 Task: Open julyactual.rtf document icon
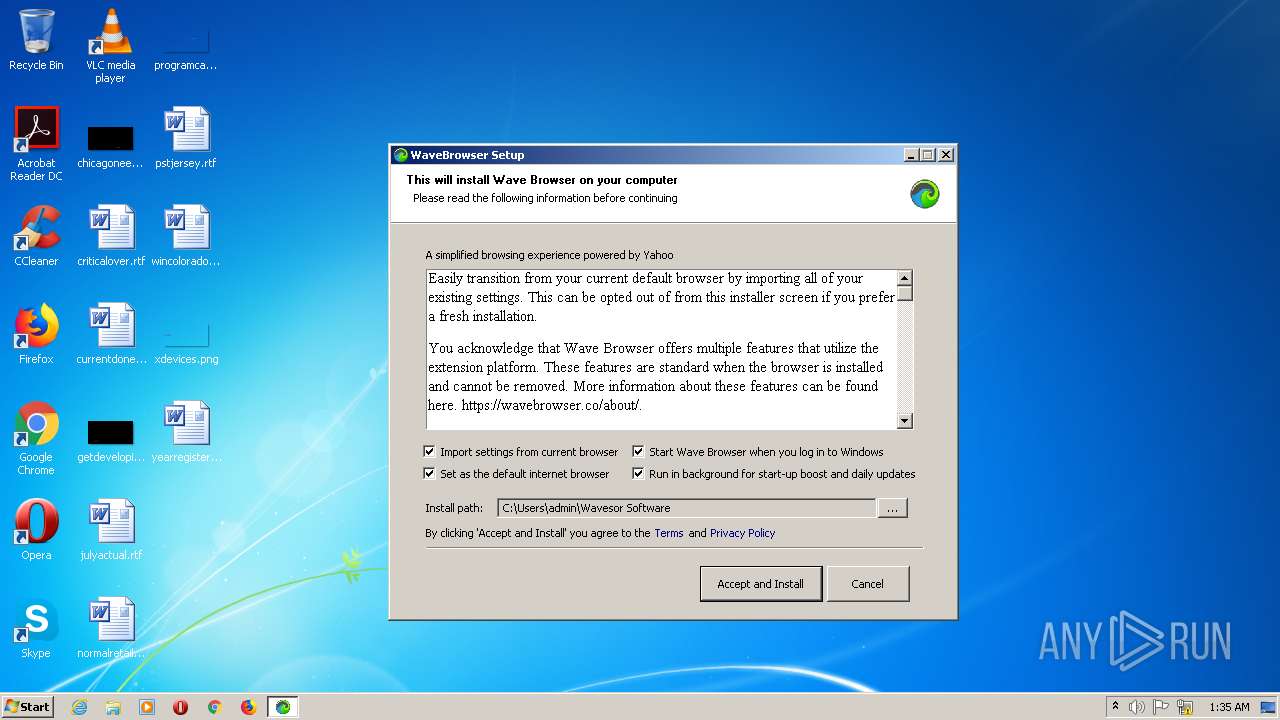(110, 530)
